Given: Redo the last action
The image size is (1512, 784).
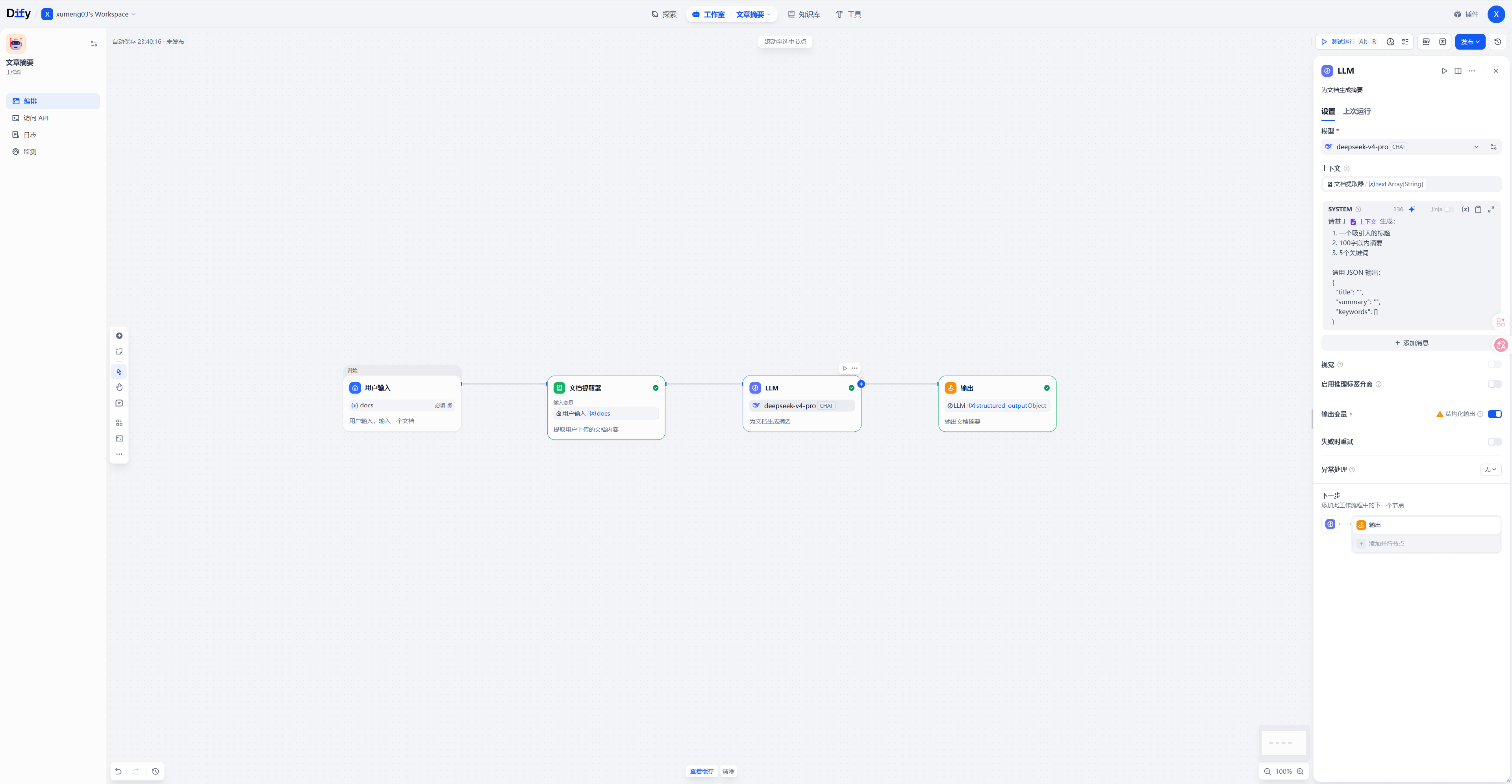Looking at the screenshot, I should (x=135, y=771).
